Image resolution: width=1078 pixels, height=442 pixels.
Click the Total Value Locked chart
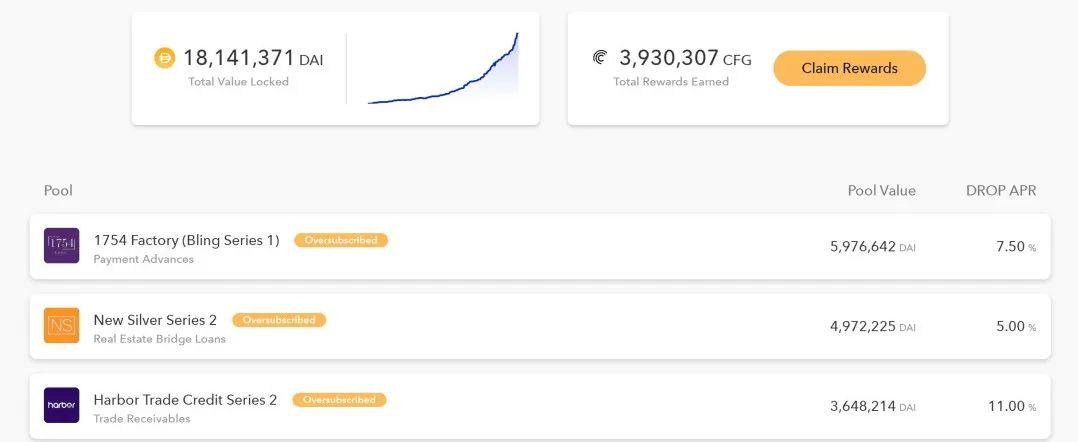[443, 69]
